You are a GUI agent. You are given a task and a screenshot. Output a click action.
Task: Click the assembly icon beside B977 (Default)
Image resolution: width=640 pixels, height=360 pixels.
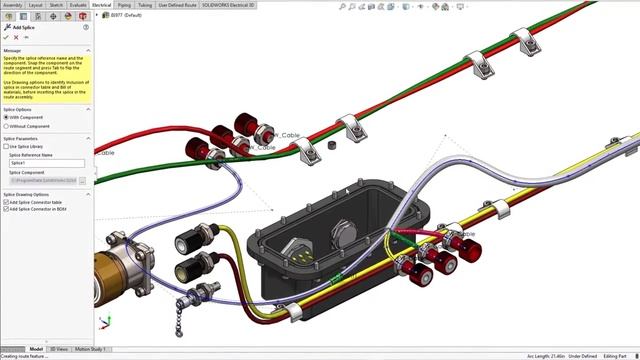[106, 15]
